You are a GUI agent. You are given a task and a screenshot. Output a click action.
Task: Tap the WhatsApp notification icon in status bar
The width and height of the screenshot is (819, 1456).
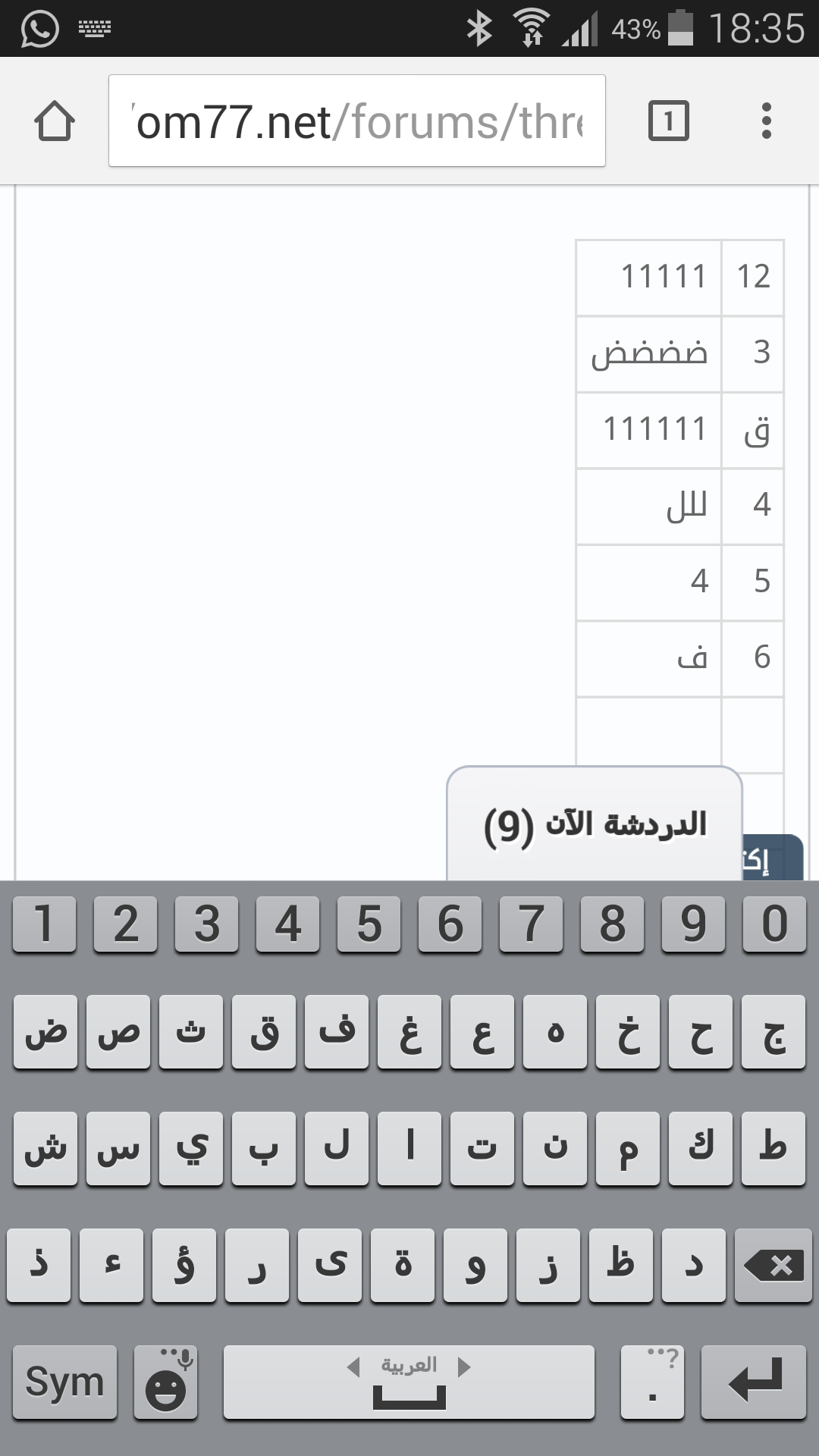[x=39, y=29]
